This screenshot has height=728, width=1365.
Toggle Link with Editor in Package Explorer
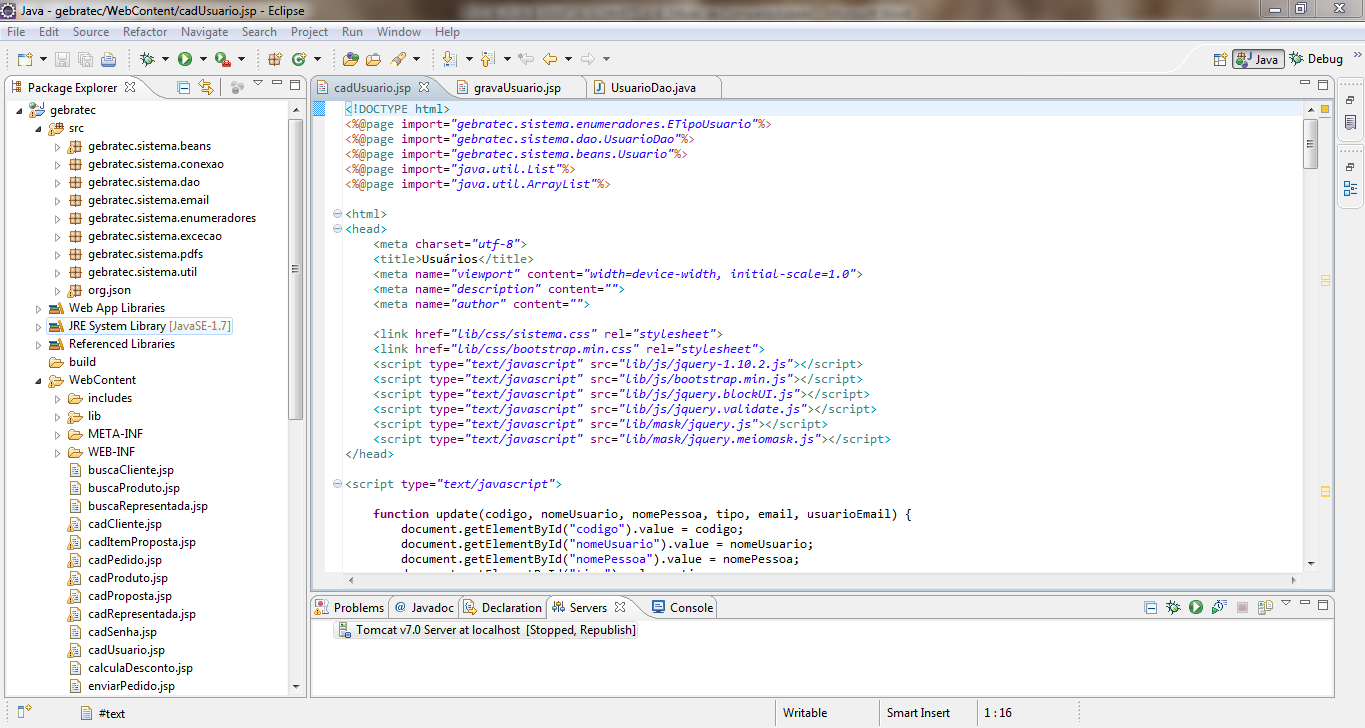pyautogui.click(x=206, y=87)
